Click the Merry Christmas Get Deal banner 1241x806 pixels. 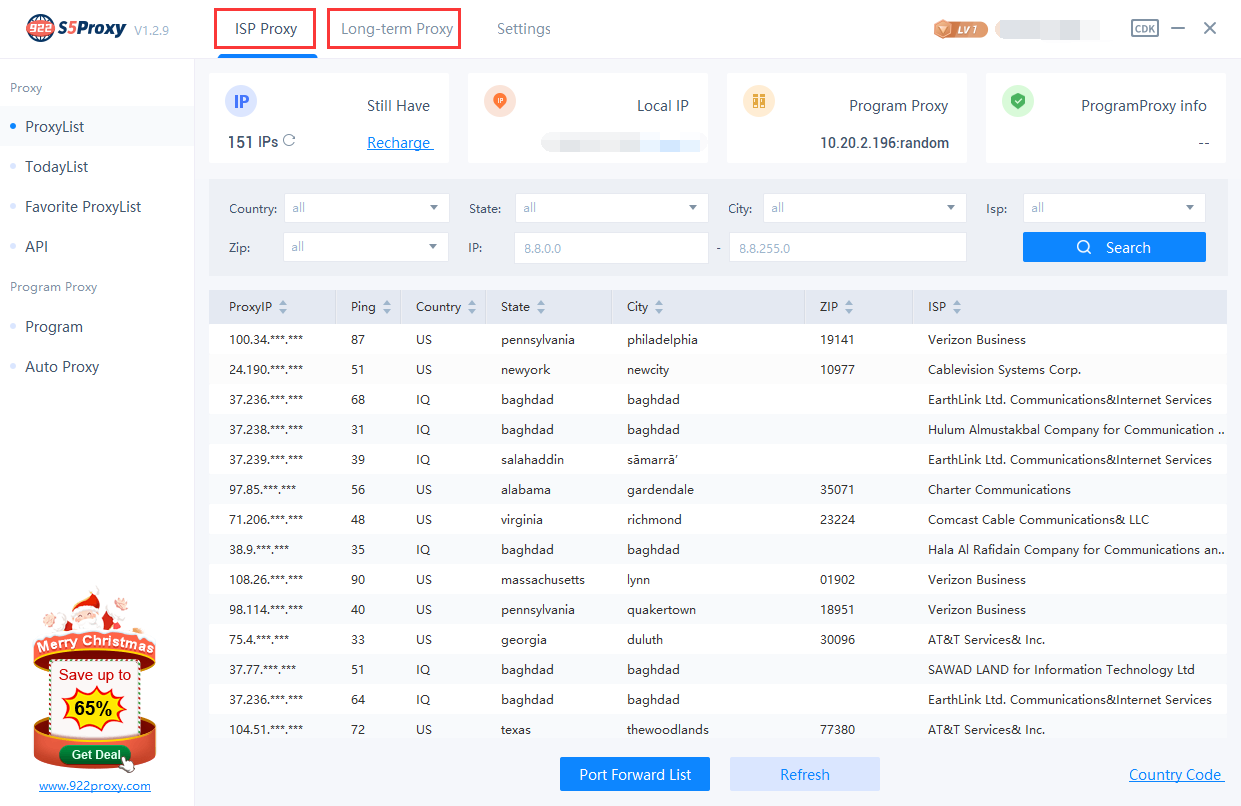pyautogui.click(x=95, y=679)
